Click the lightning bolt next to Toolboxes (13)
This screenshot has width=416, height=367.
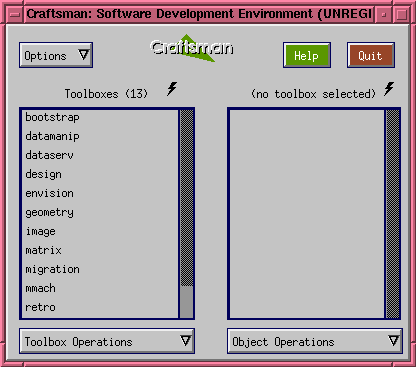tap(172, 89)
